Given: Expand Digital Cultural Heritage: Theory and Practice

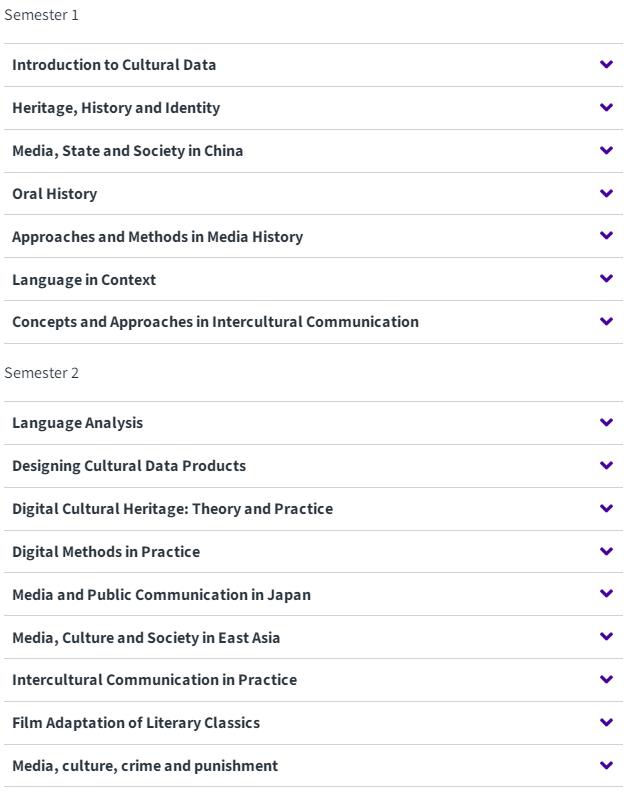Looking at the screenshot, I should click(x=313, y=508).
